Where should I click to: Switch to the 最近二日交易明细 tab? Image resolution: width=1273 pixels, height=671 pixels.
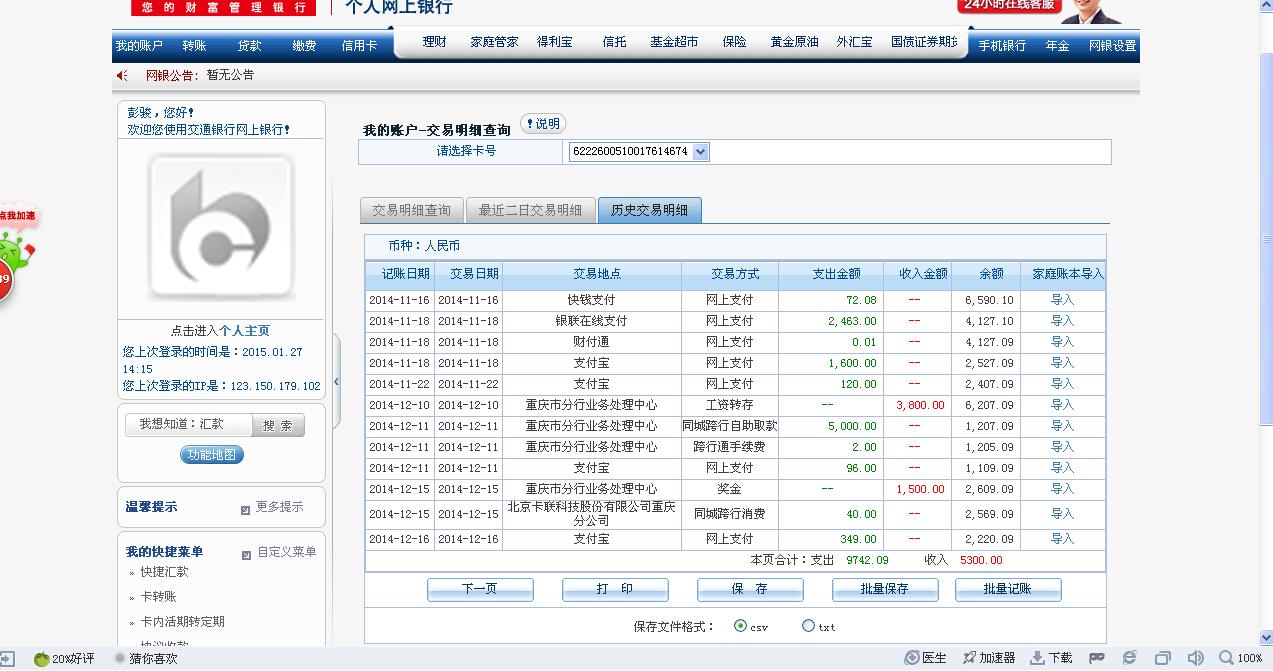[530, 210]
